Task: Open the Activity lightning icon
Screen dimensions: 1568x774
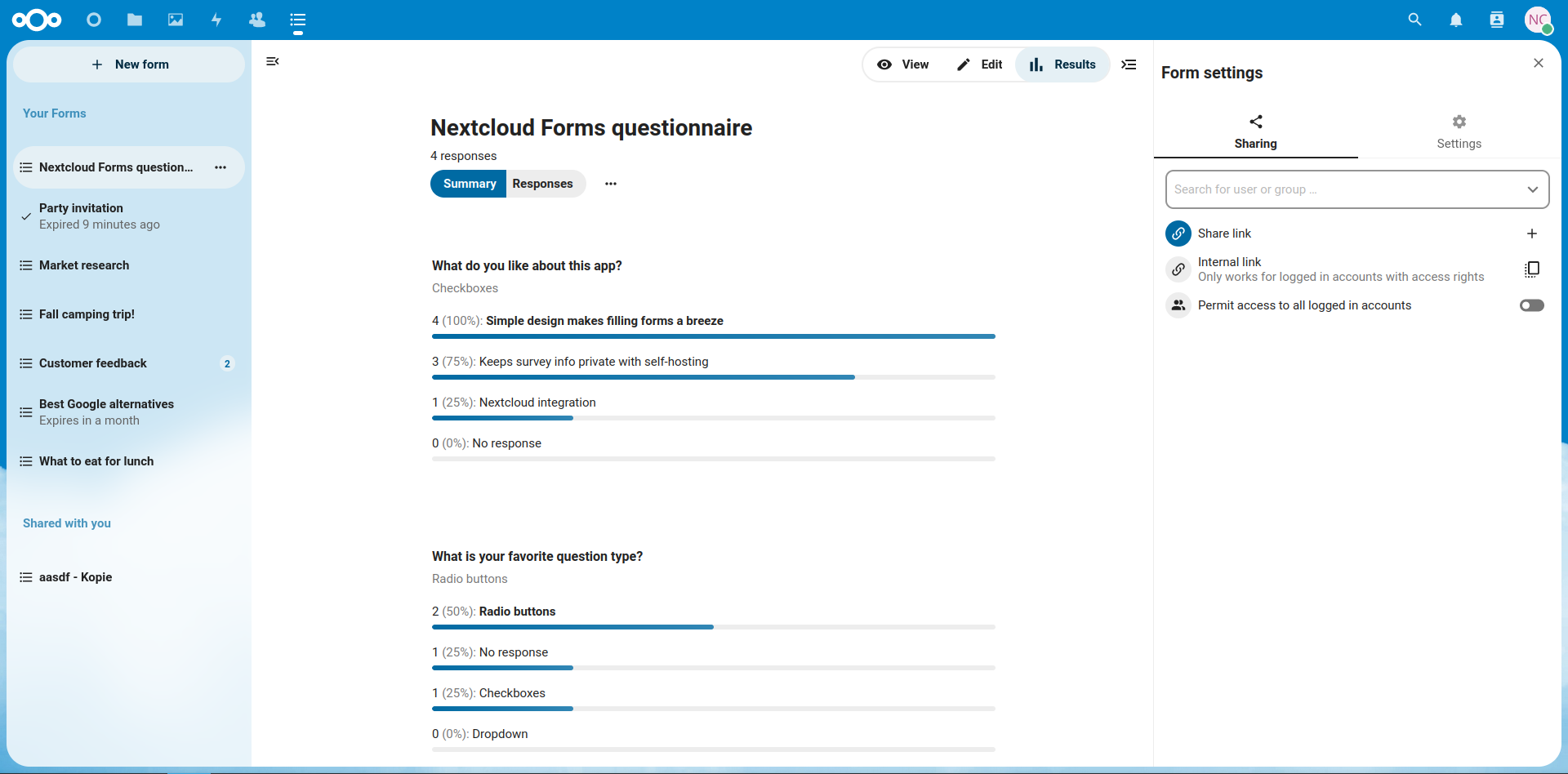Action: click(x=216, y=20)
